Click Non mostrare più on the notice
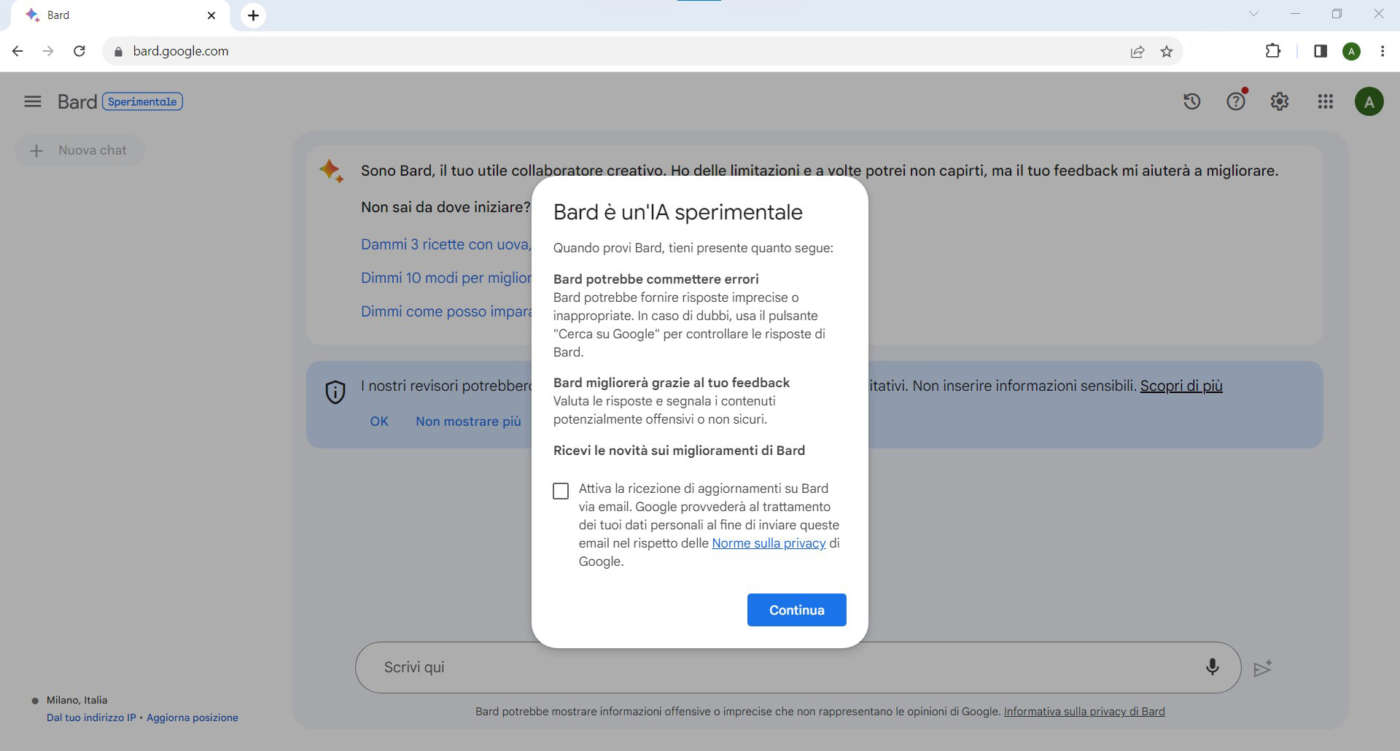Viewport: 1400px width, 751px height. pos(468,421)
